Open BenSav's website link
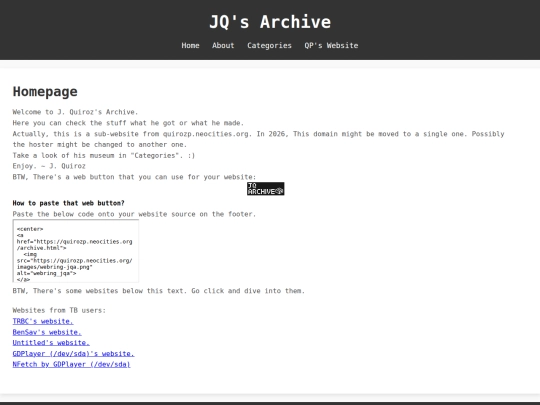This screenshot has height=405, width=540. (x=47, y=332)
